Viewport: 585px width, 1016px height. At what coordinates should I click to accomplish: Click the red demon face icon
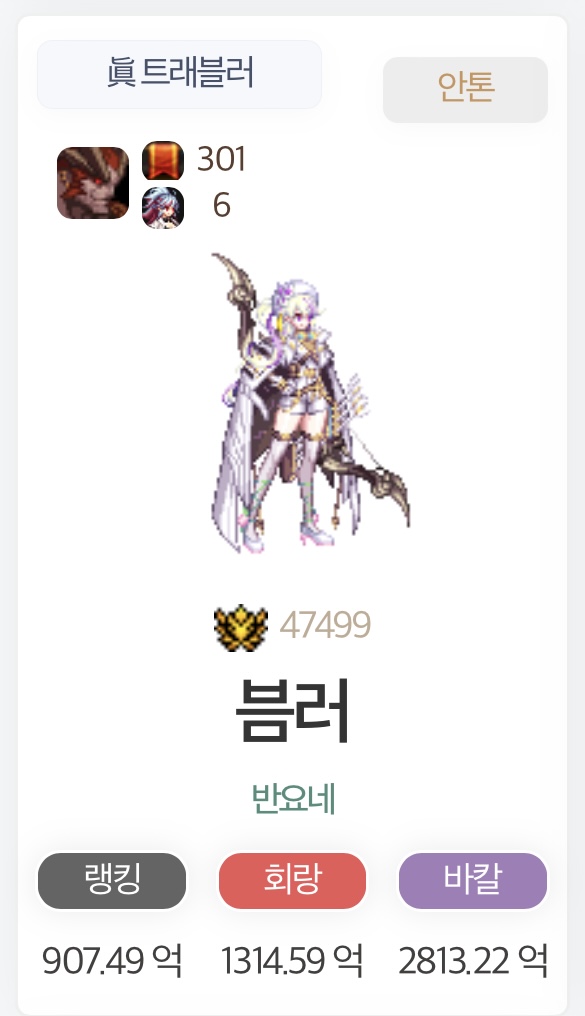click(93, 183)
